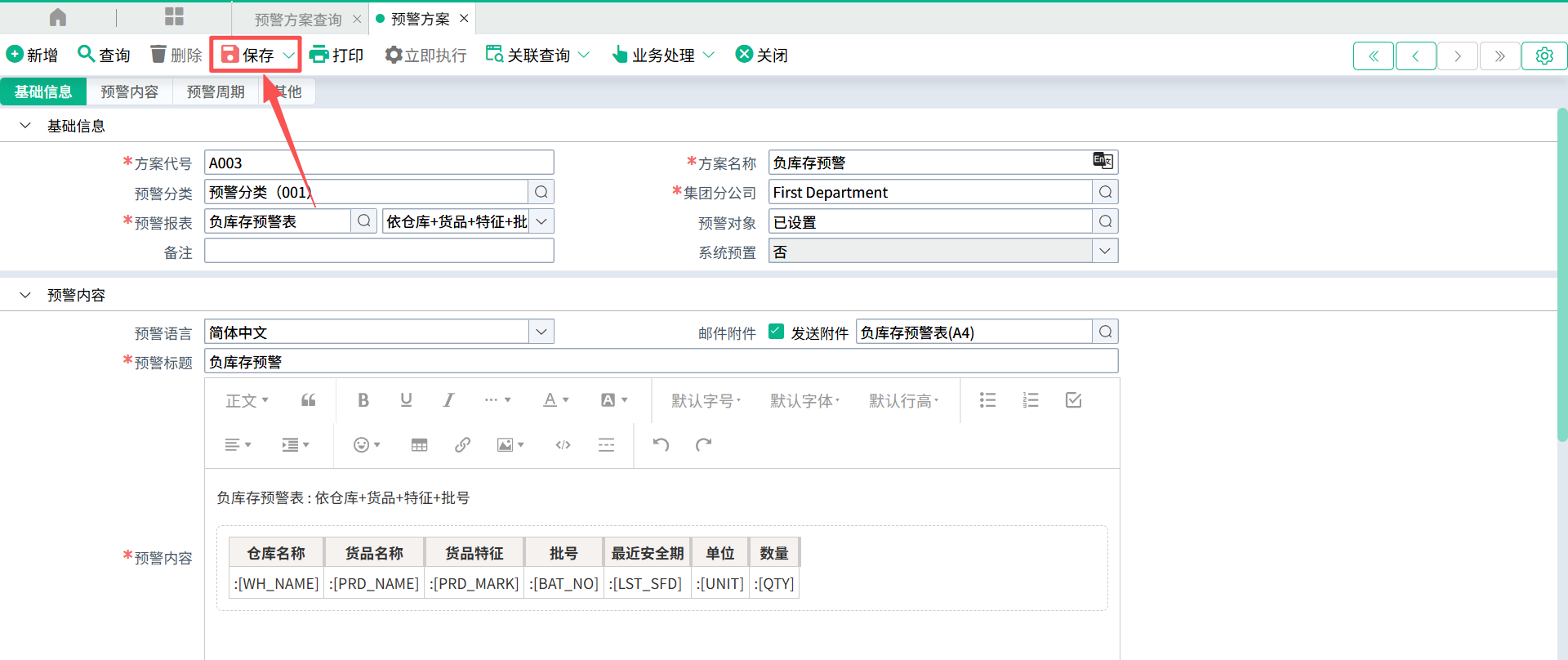The image size is (1568, 660).
Task: Click the bold formatting icon
Action: [363, 400]
